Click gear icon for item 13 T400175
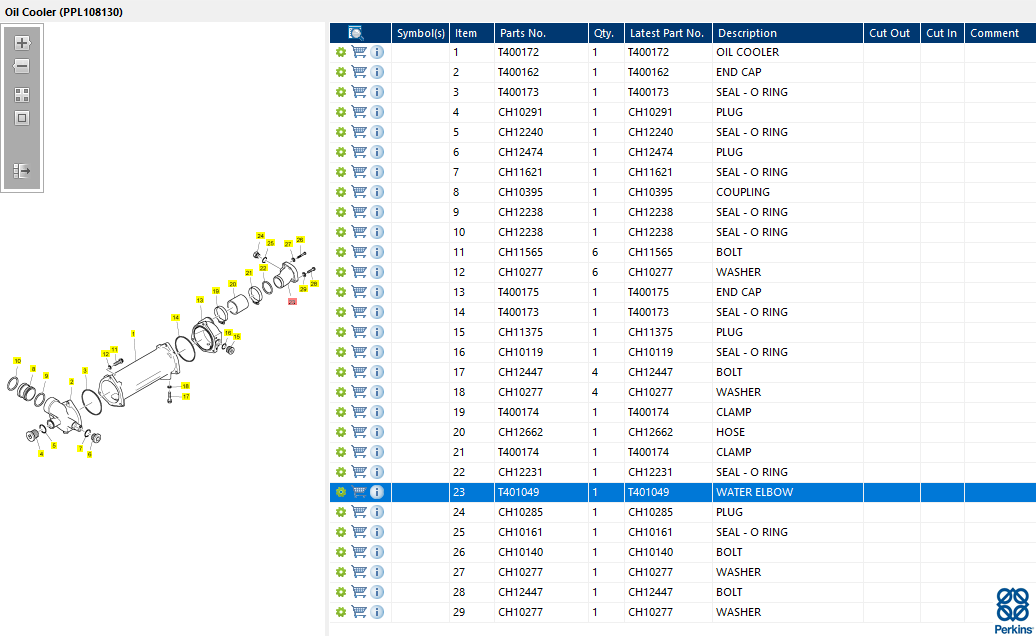The image size is (1036, 636). tap(341, 292)
